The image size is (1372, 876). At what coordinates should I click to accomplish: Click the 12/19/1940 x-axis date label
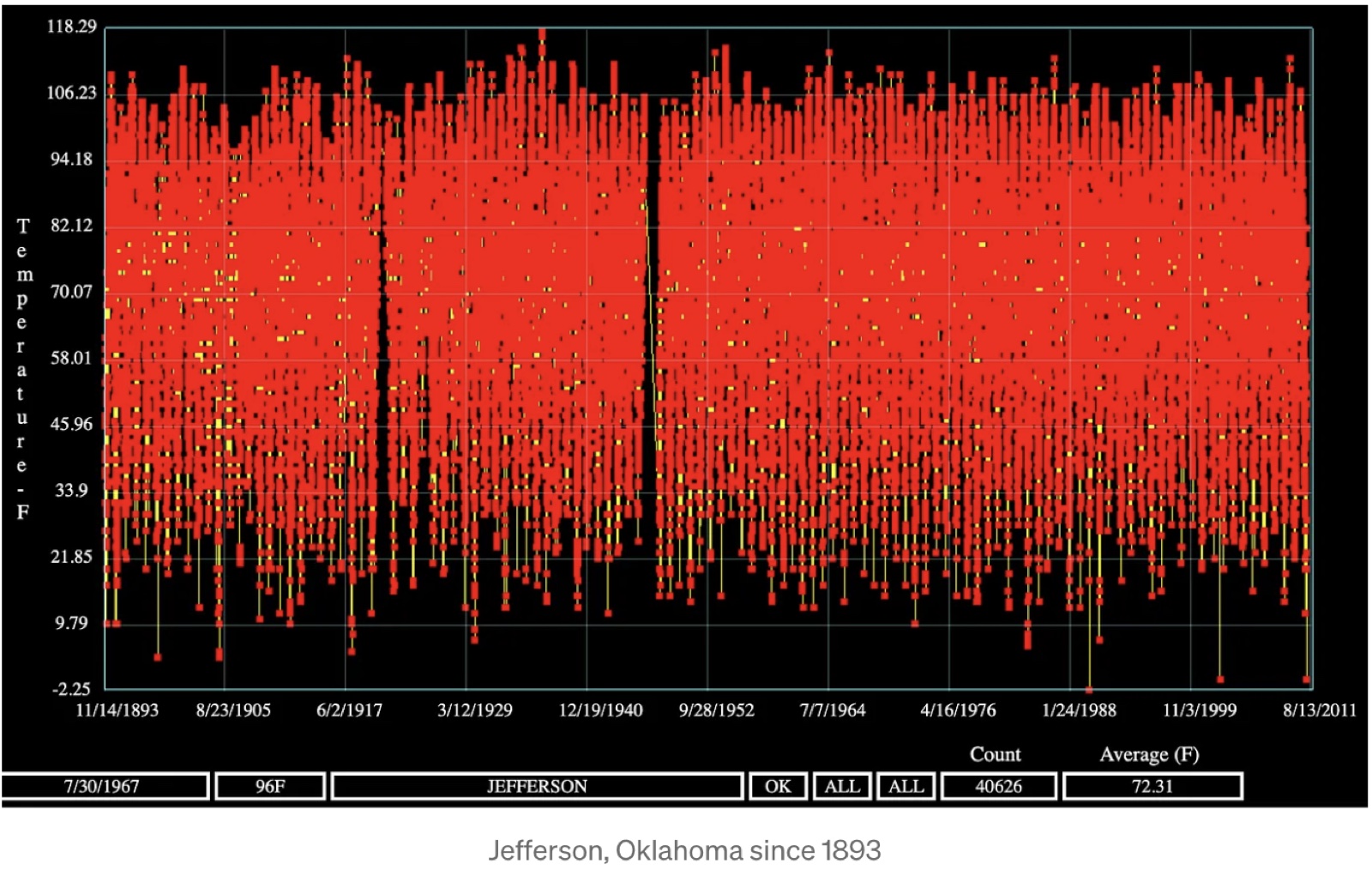pos(600,710)
